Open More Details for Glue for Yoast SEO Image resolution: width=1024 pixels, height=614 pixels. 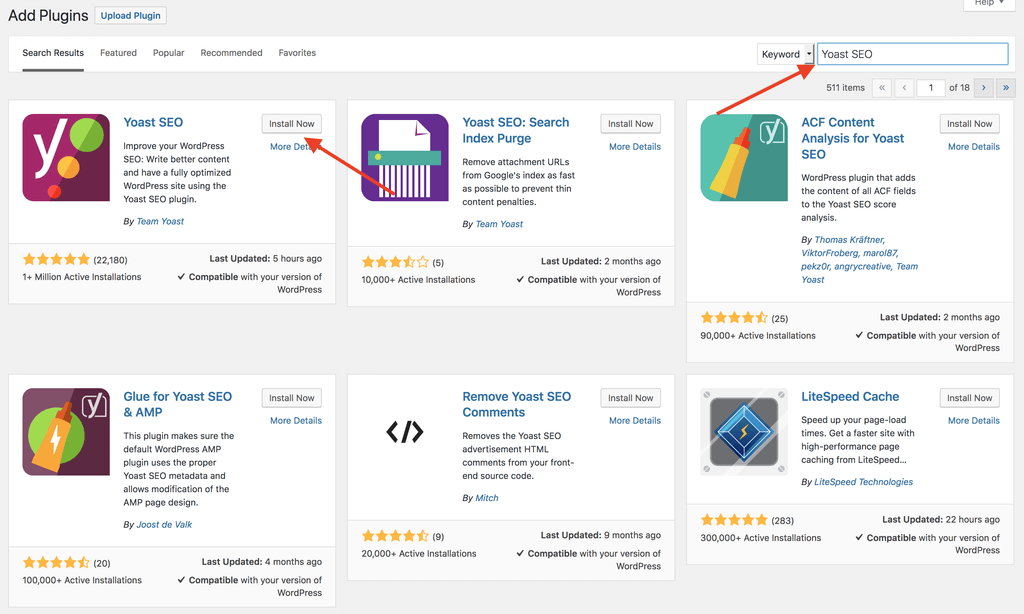[296, 421]
